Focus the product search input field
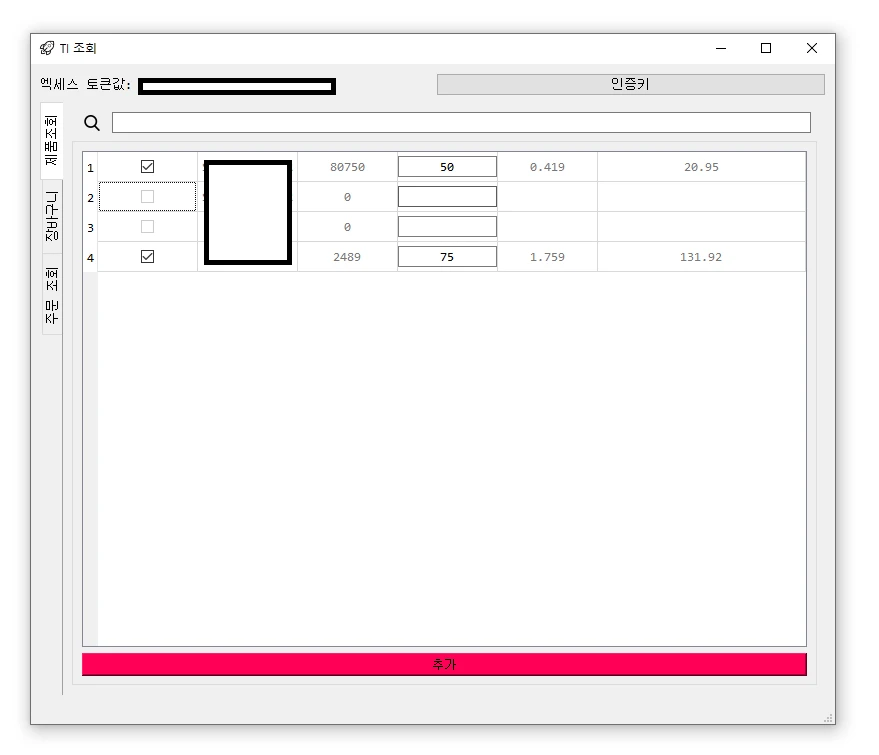The height and width of the screenshot is (755, 879). [461, 123]
